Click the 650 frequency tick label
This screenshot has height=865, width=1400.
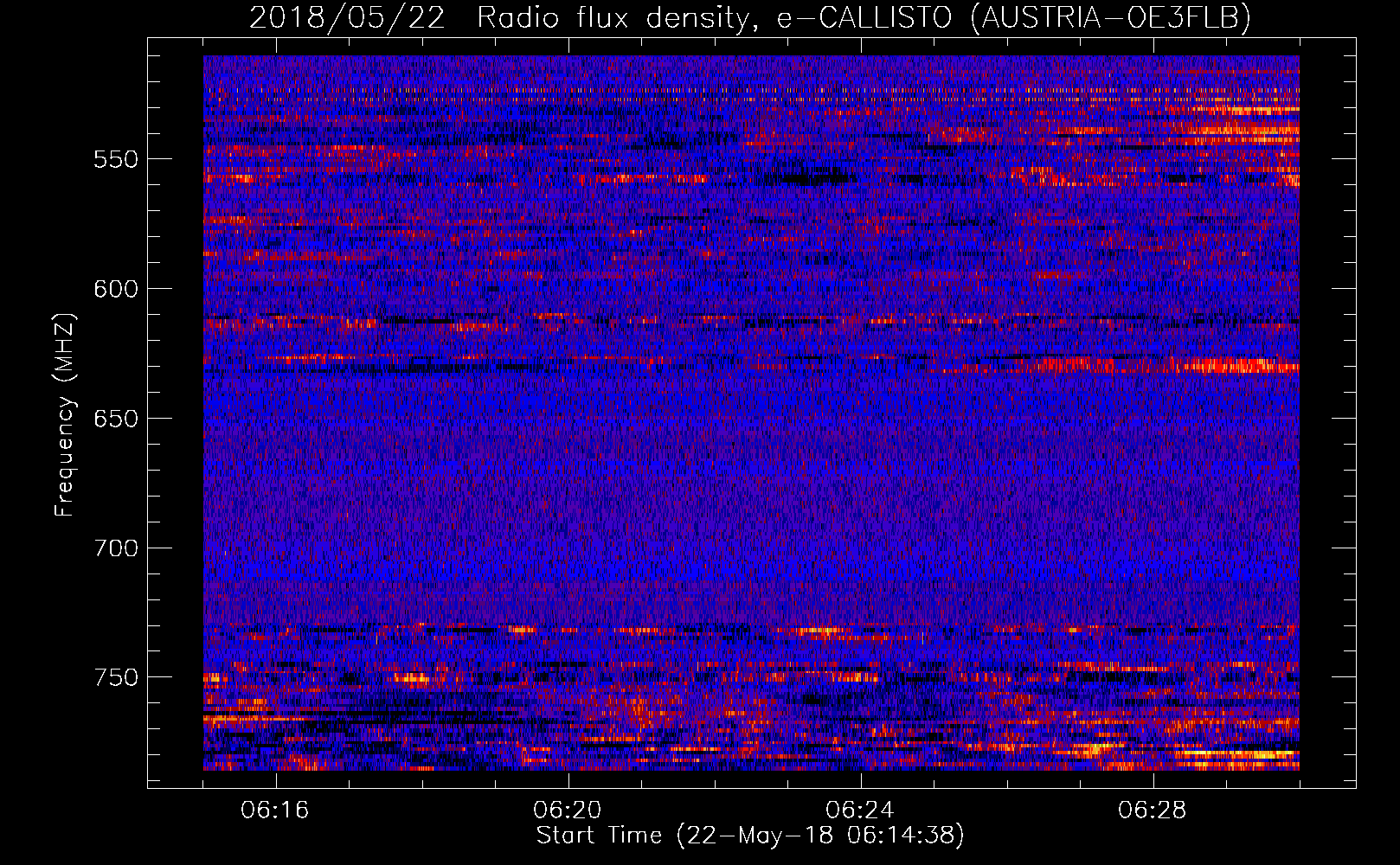[116, 419]
